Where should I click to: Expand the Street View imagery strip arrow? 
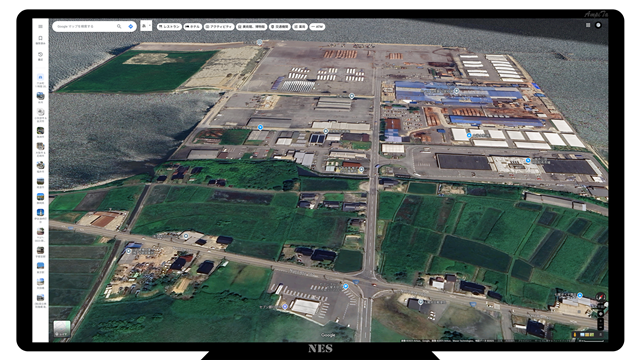[x=600, y=334]
